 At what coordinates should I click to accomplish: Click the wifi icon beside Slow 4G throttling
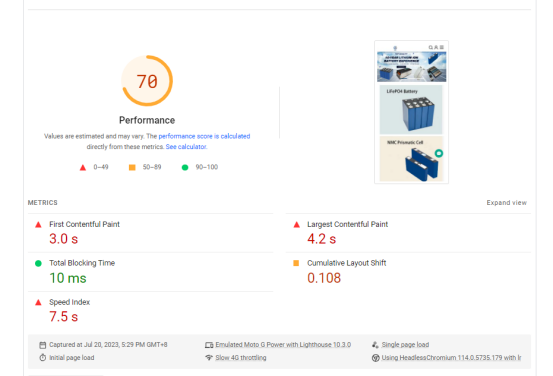pyautogui.click(x=209, y=358)
